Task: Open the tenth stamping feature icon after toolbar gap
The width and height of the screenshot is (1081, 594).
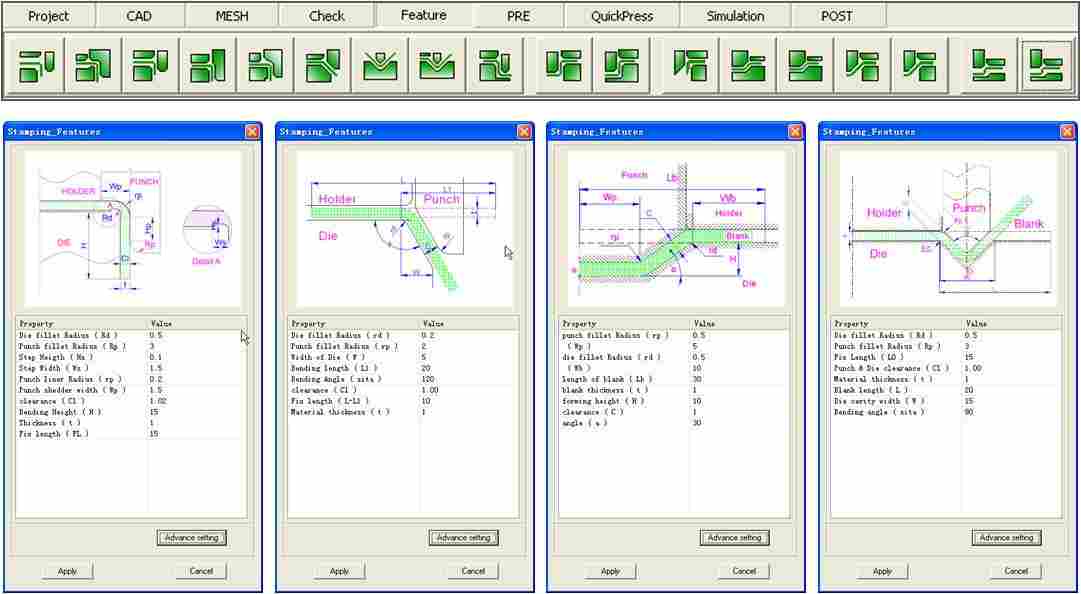Action: tap(563, 65)
